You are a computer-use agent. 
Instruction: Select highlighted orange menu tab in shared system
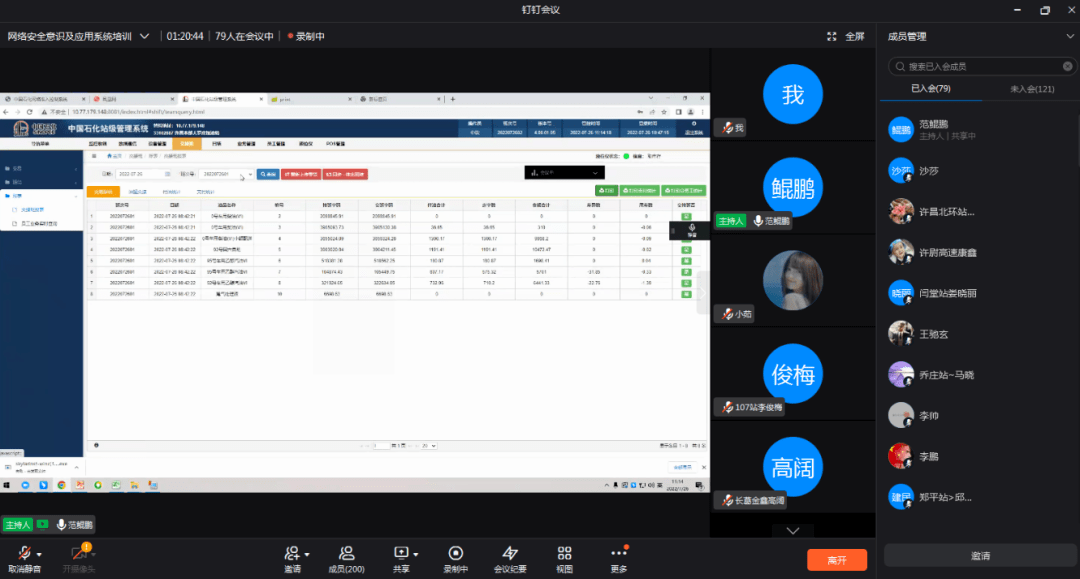coord(187,144)
